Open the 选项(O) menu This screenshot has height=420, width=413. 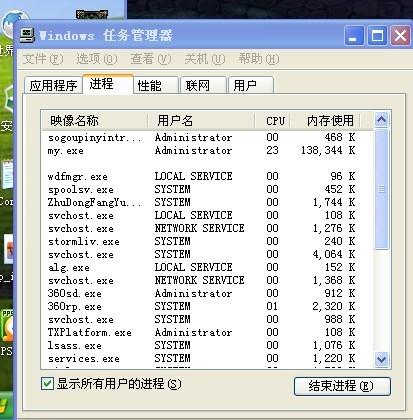pos(97,59)
